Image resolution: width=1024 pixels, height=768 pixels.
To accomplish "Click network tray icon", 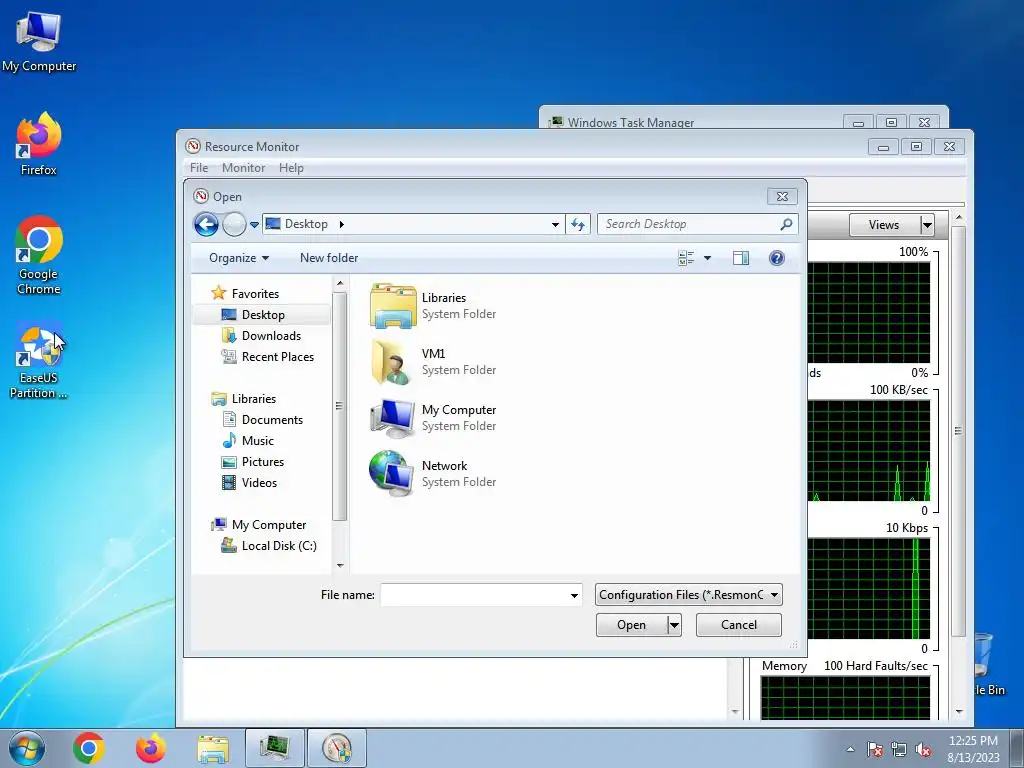I will pyautogui.click(x=899, y=749).
